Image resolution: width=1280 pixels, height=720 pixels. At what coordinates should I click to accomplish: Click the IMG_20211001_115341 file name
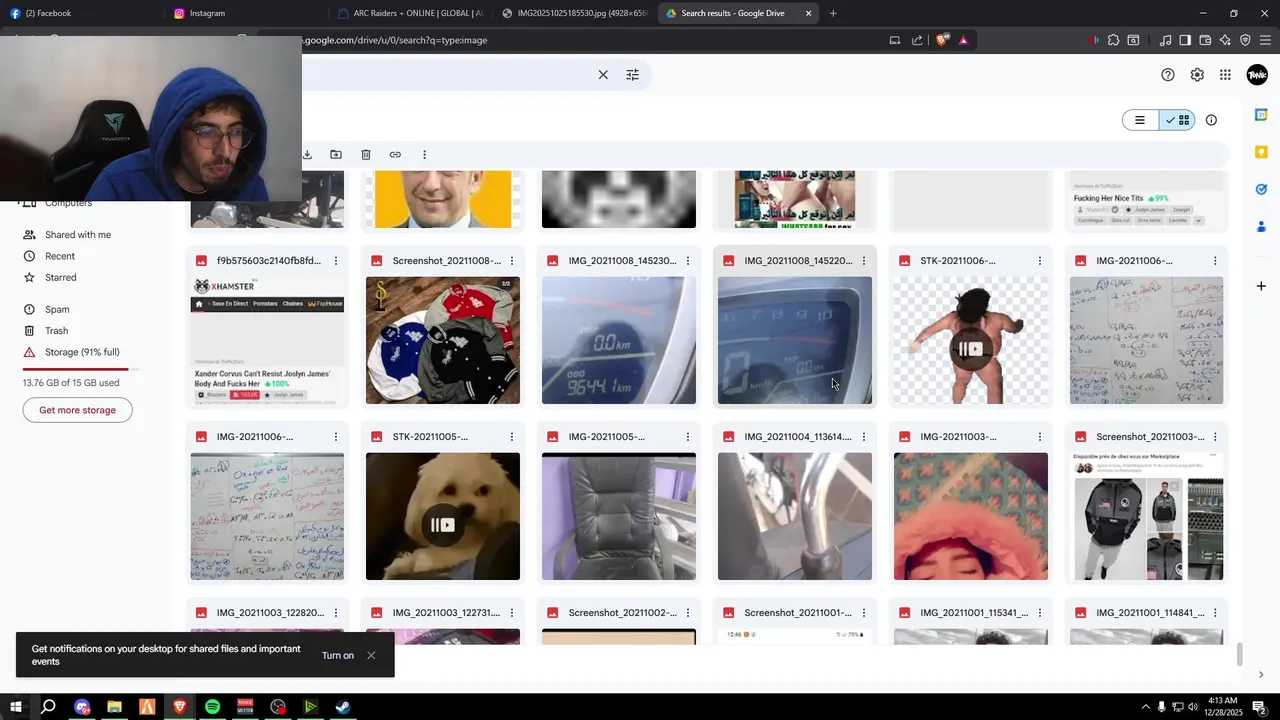[974, 613]
